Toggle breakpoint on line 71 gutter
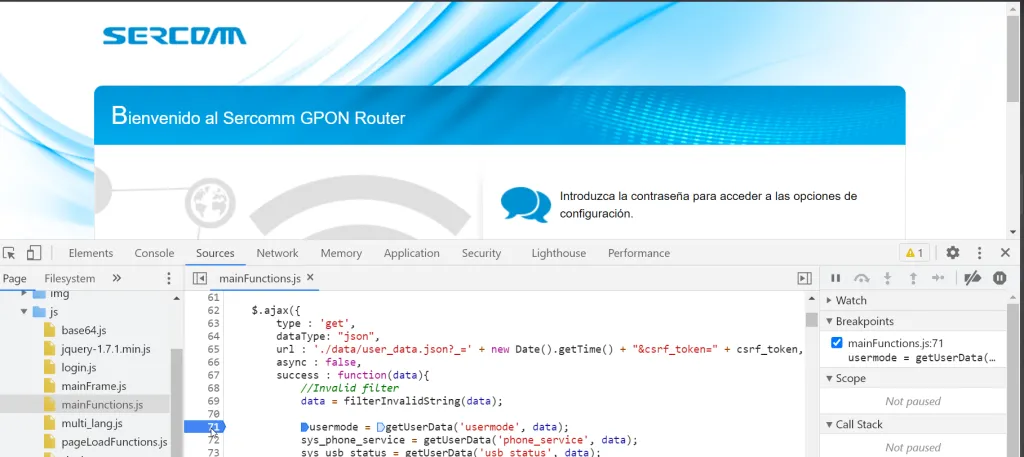This screenshot has width=1024, height=457. [x=204, y=427]
